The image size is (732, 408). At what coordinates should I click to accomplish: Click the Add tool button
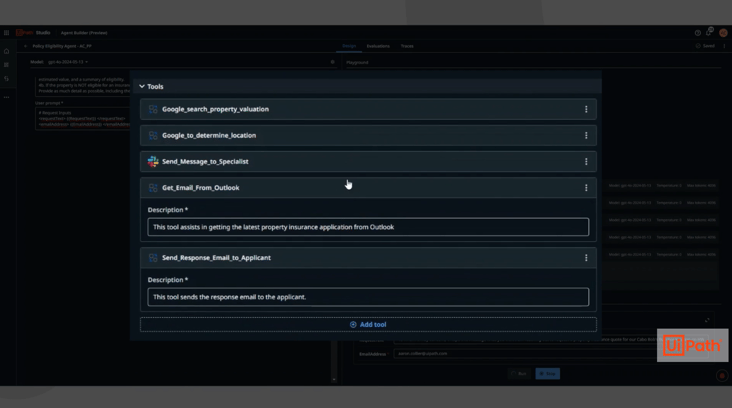point(368,324)
